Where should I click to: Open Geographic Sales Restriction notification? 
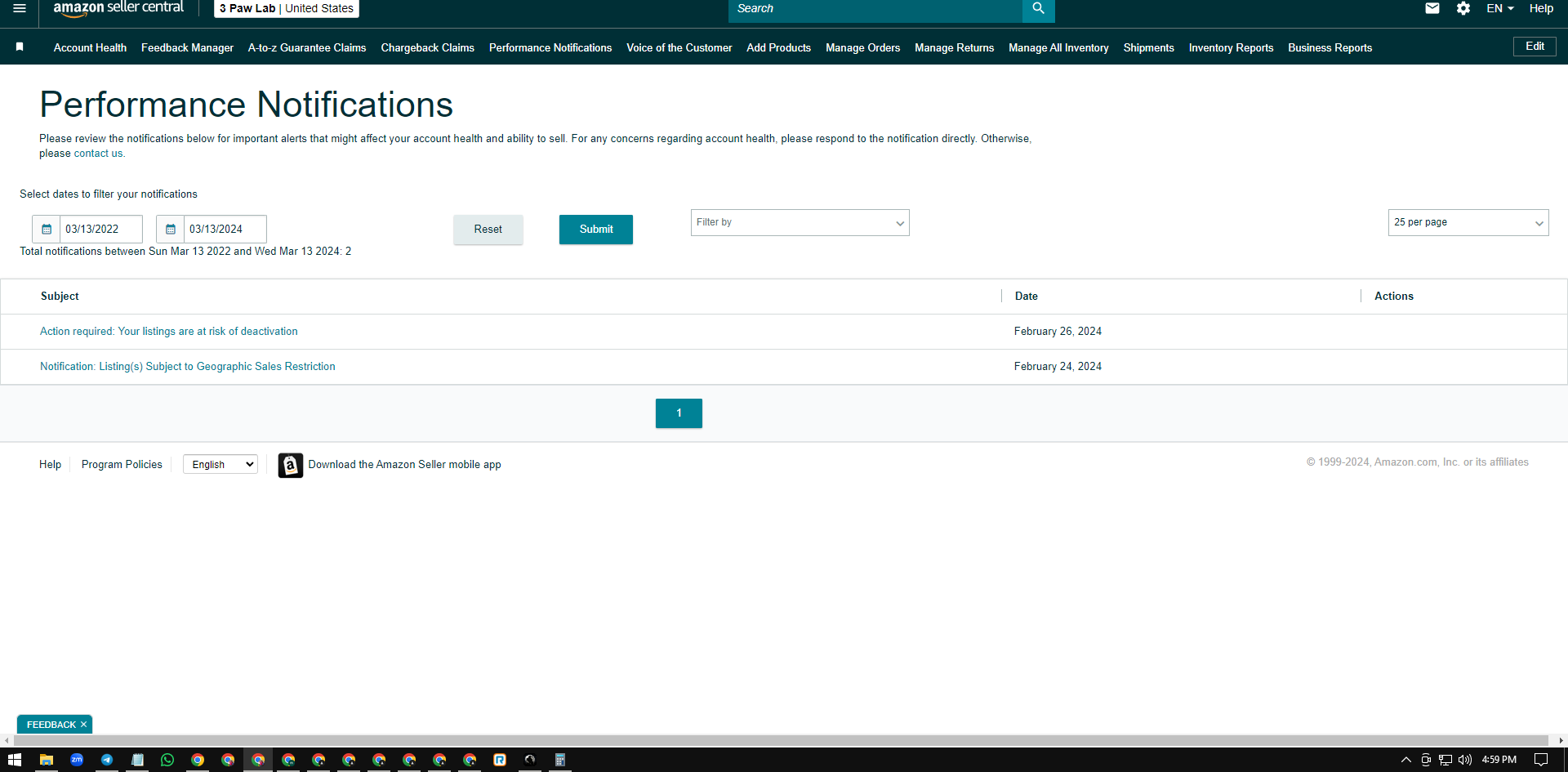tap(188, 367)
